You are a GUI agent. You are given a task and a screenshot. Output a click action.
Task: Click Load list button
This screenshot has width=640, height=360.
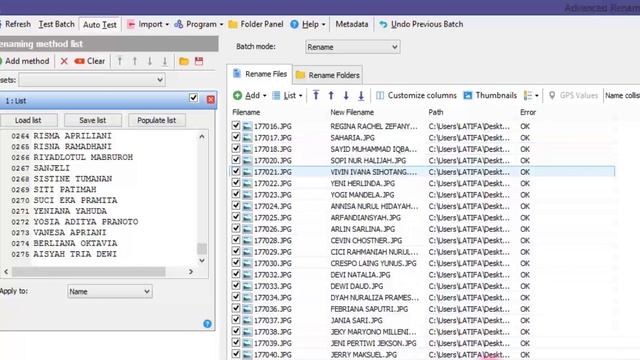28,120
